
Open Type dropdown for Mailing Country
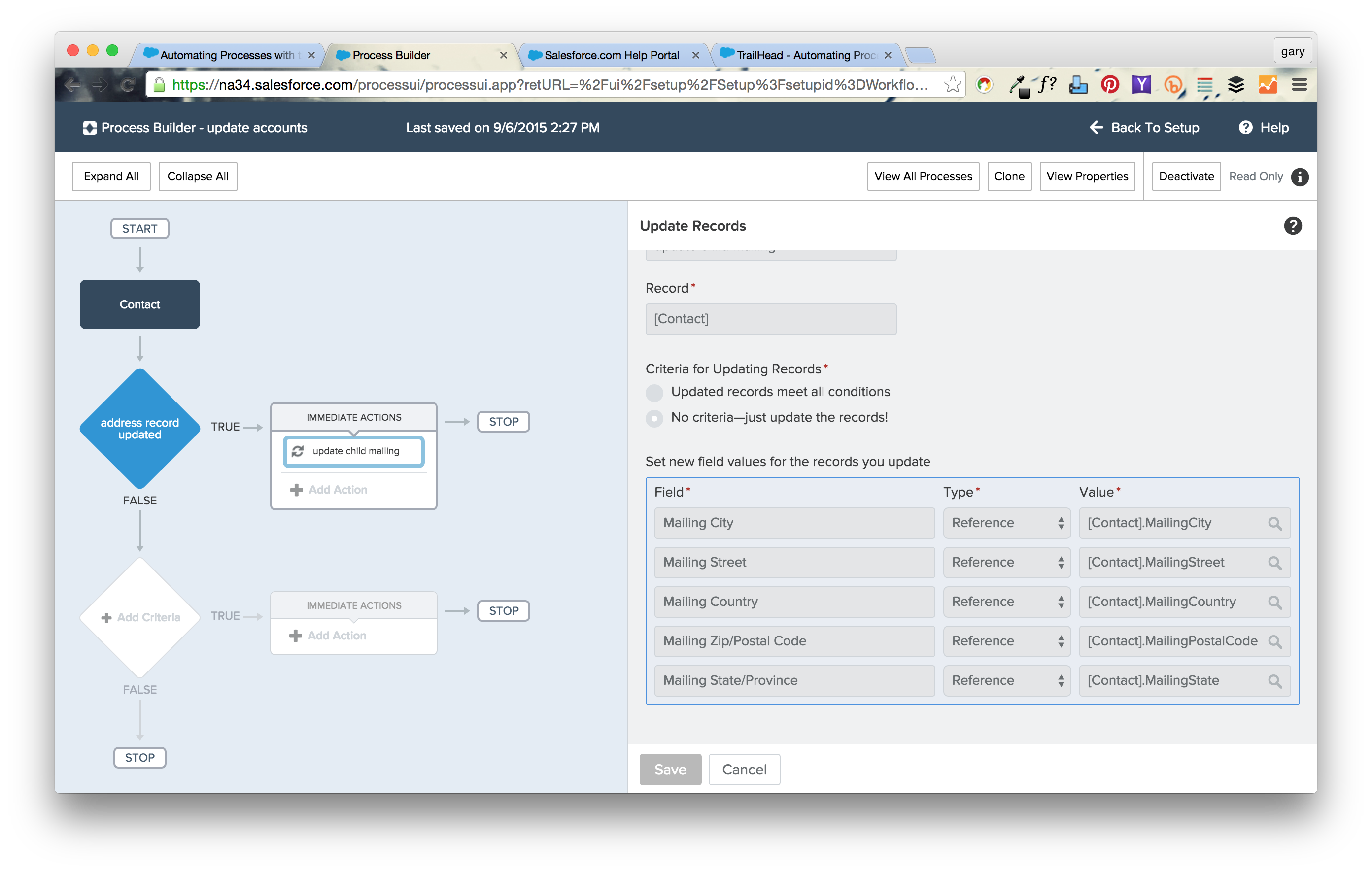pos(1007,602)
